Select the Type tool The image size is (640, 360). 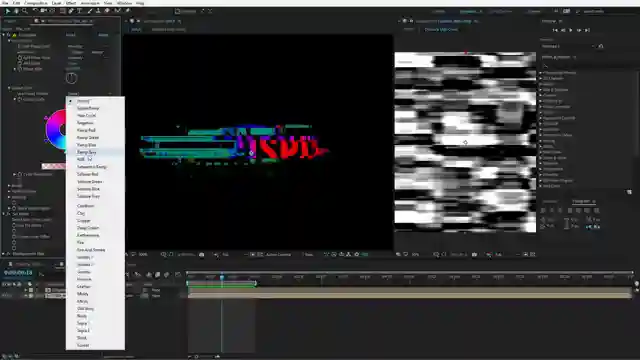point(80,11)
